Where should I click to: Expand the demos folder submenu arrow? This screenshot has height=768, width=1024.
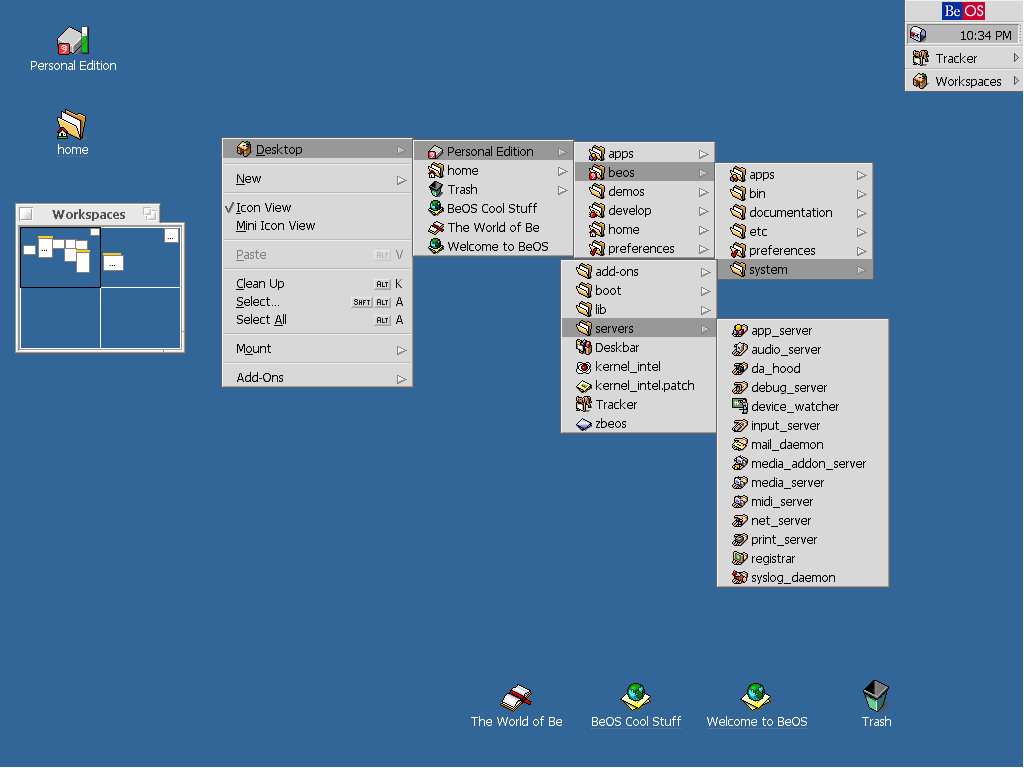pyautogui.click(x=703, y=192)
